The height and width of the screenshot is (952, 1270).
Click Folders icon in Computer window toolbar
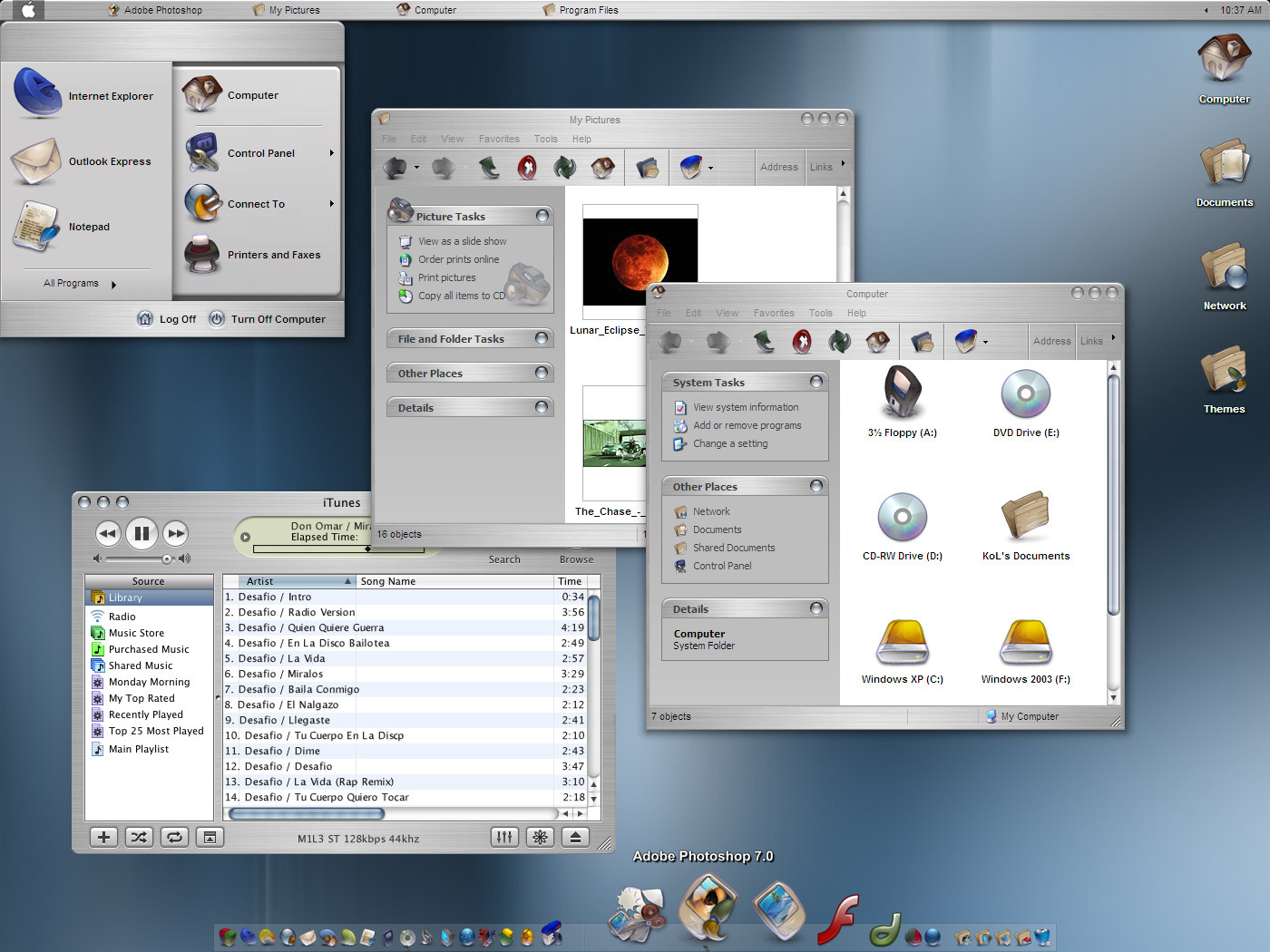922,341
